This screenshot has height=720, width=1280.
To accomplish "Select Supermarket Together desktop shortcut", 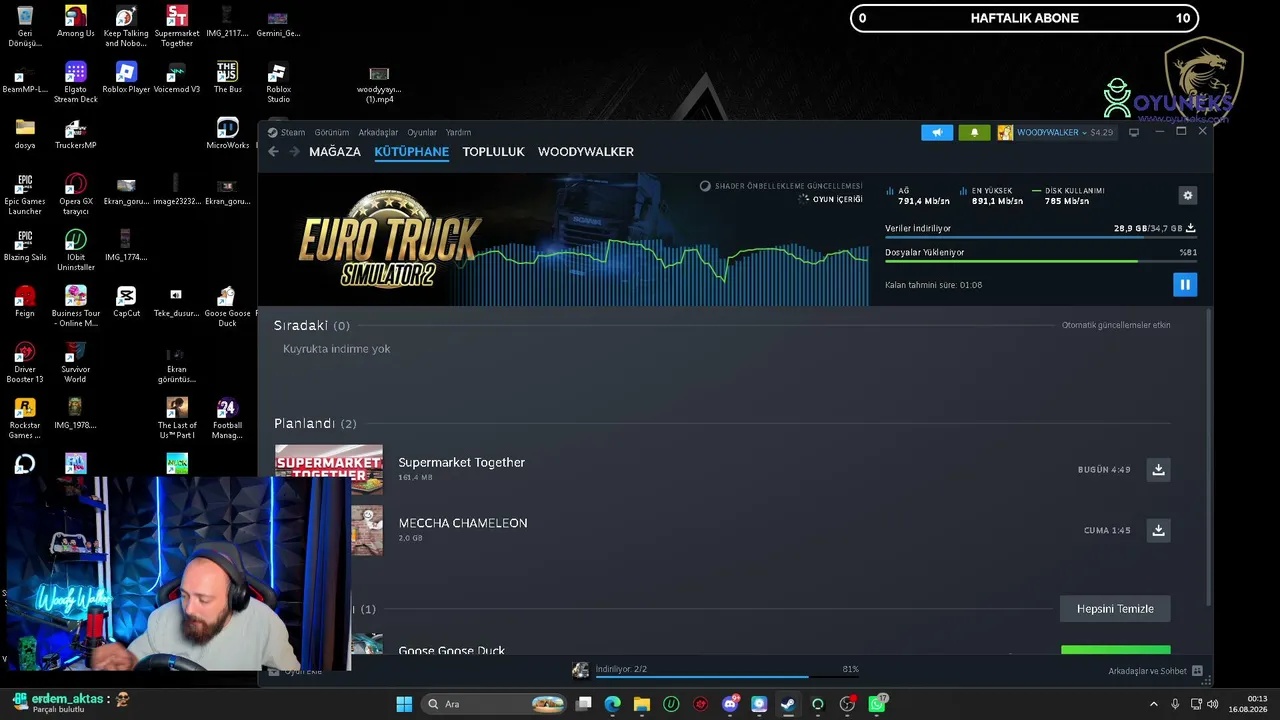I will (177, 26).
